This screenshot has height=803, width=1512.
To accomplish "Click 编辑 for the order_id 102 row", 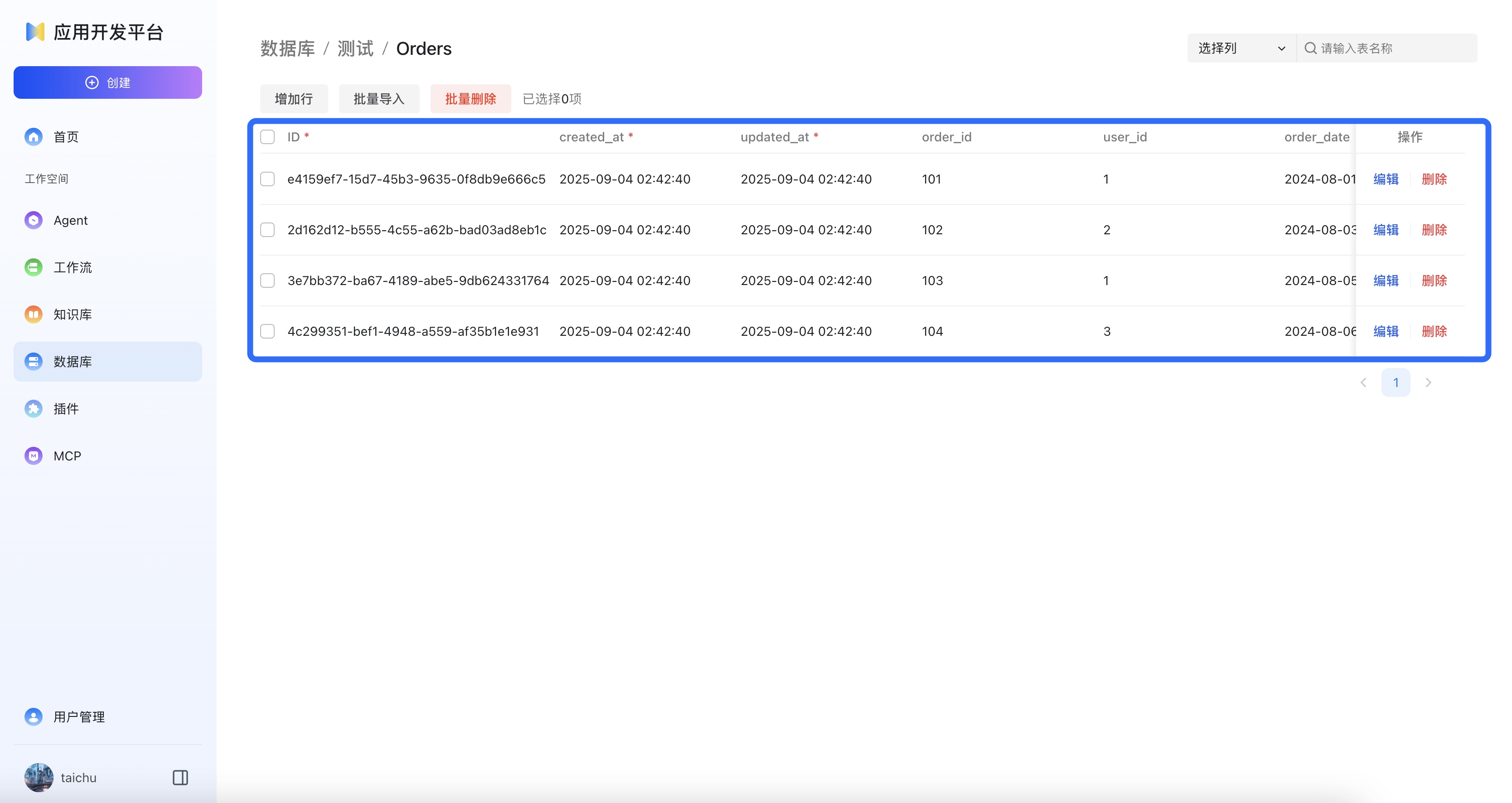I will pos(1386,230).
